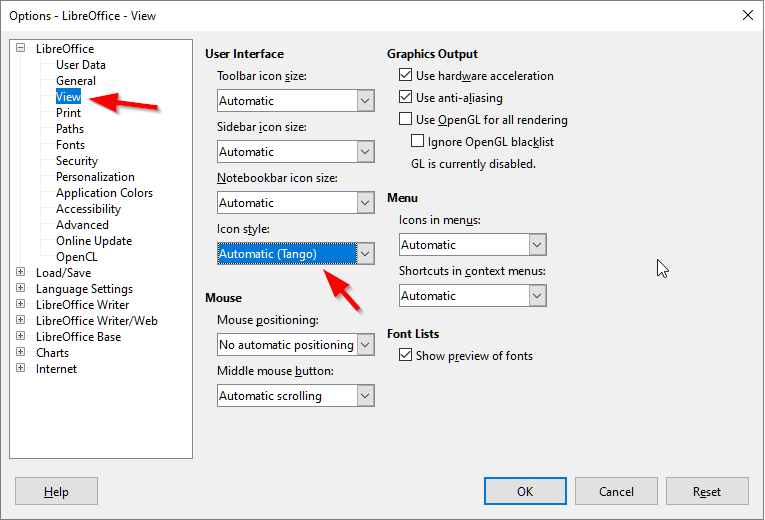Select the Charts category label

[x=52, y=353]
